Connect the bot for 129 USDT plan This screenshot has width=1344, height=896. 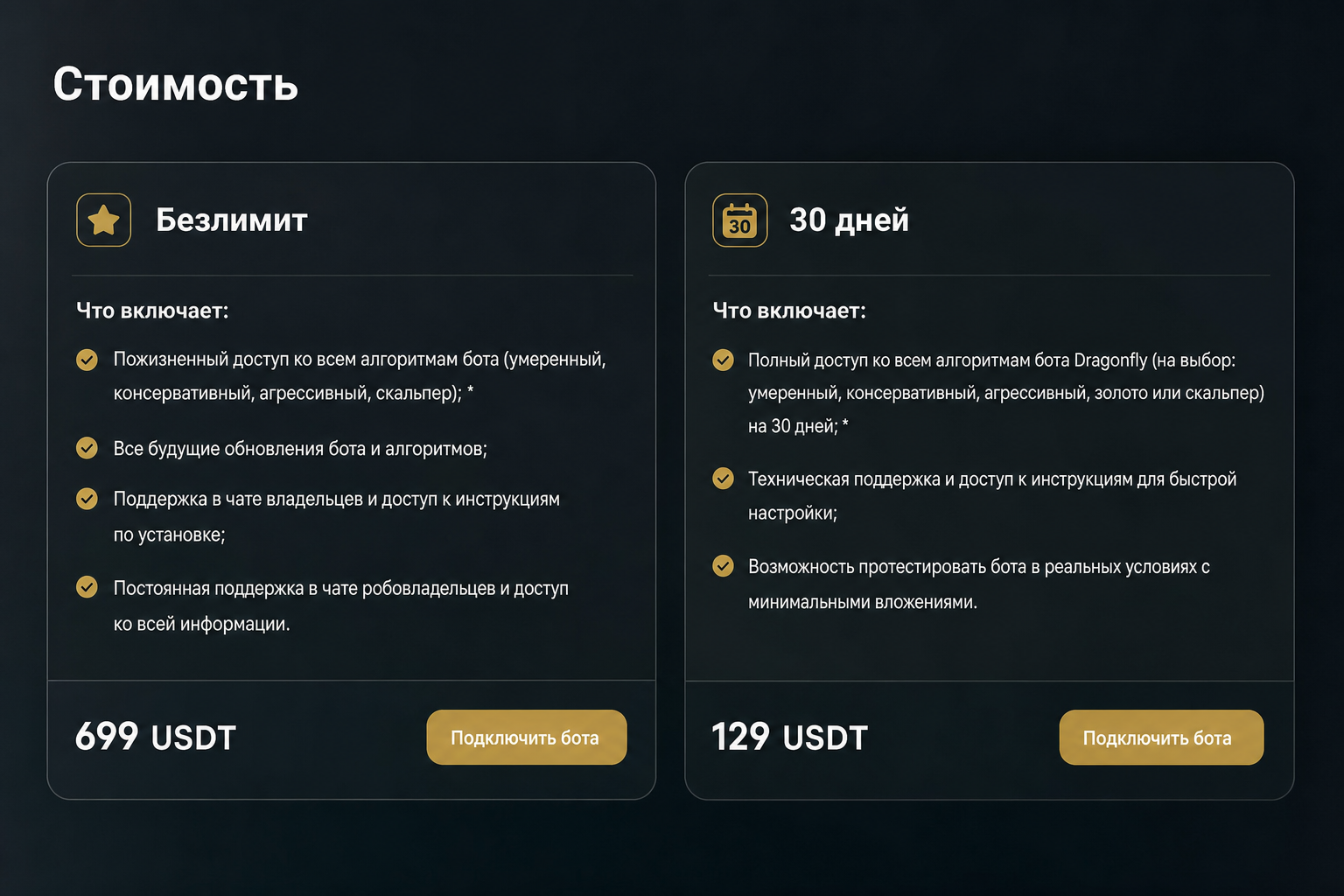pyautogui.click(x=1161, y=738)
